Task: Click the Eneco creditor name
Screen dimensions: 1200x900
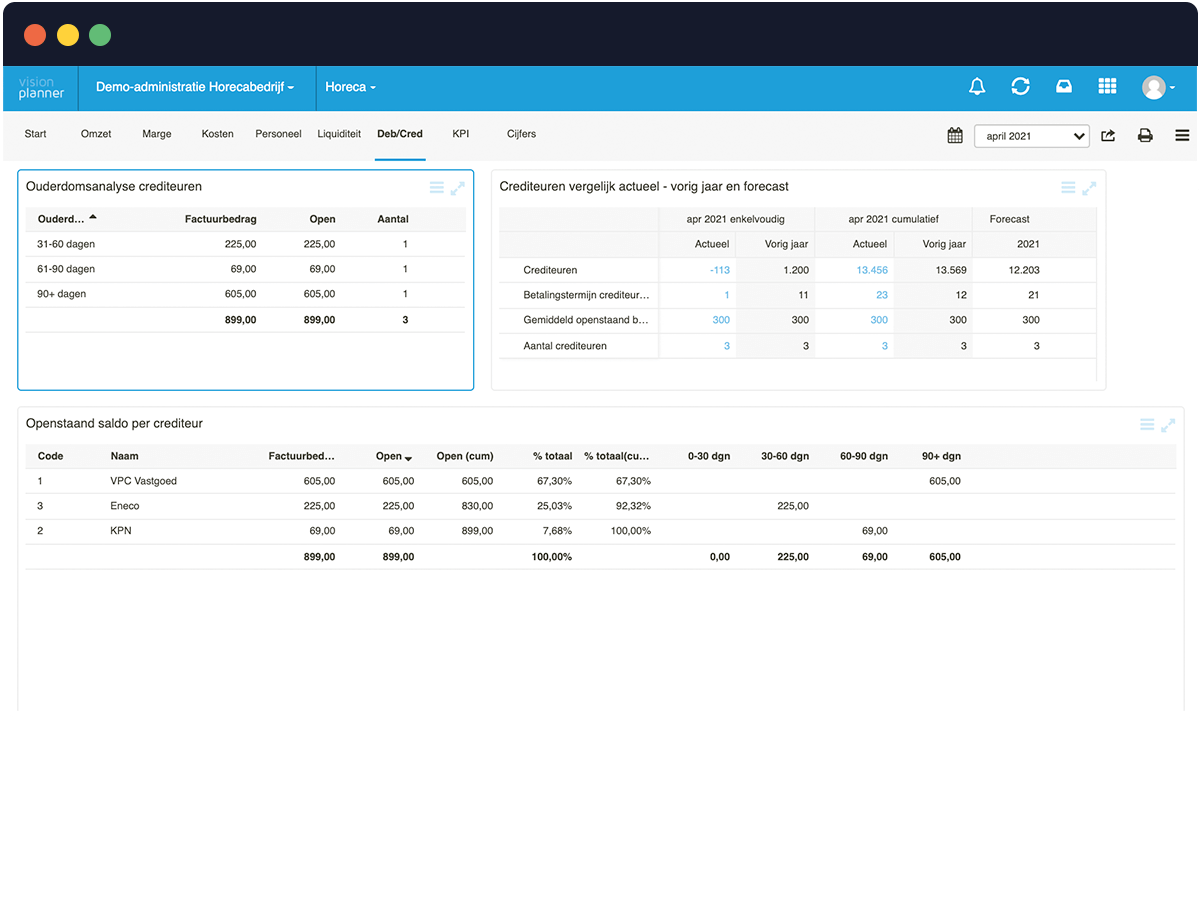Action: (x=125, y=506)
